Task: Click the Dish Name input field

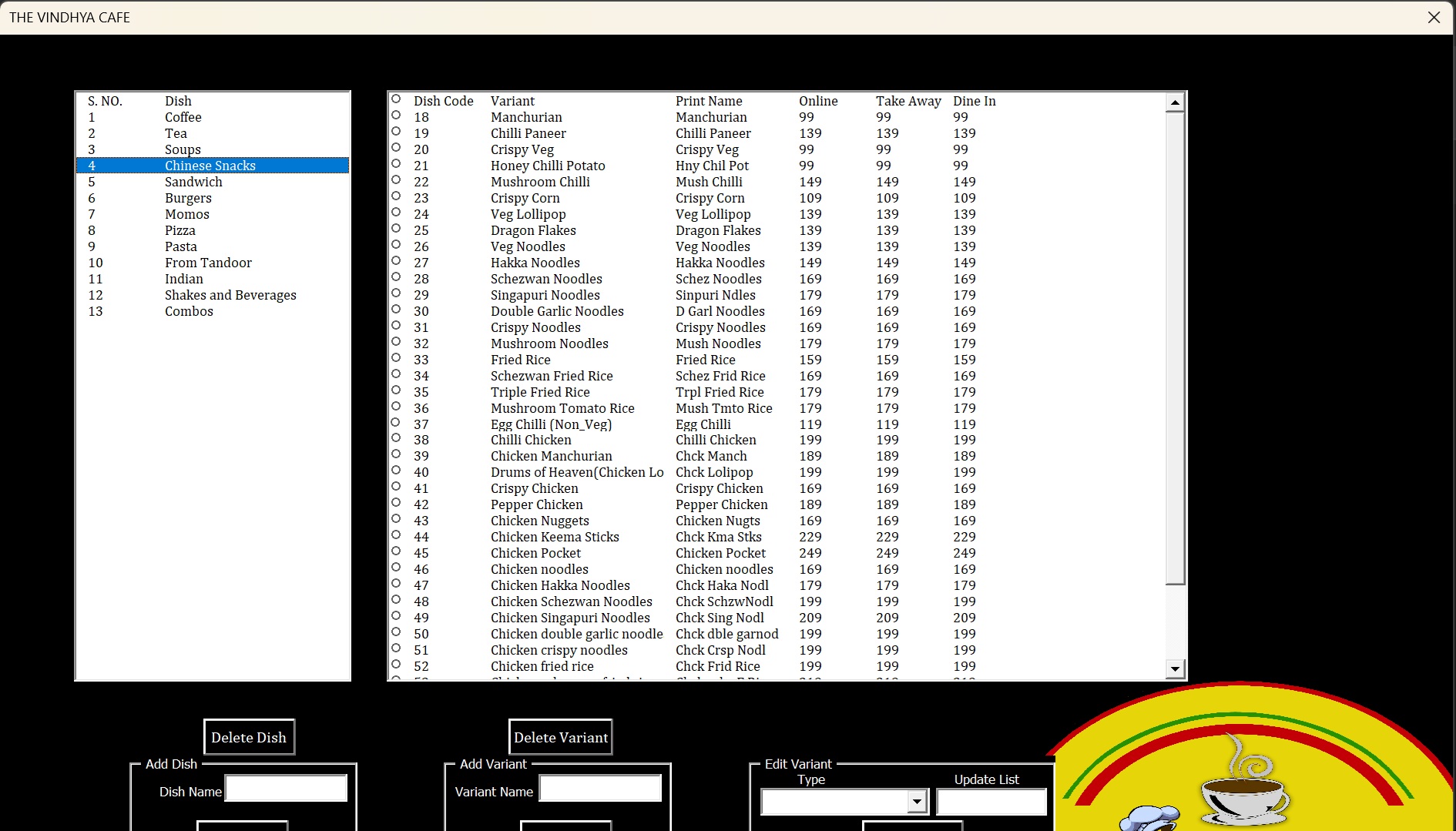Action: pos(286,788)
